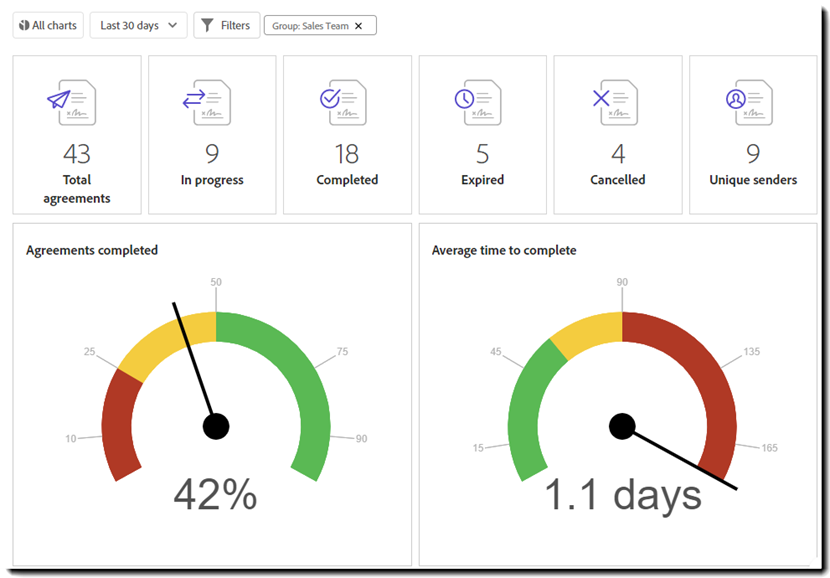Remove the Group: Sales Team filter
The width and height of the screenshot is (830, 578).
pyautogui.click(x=359, y=26)
